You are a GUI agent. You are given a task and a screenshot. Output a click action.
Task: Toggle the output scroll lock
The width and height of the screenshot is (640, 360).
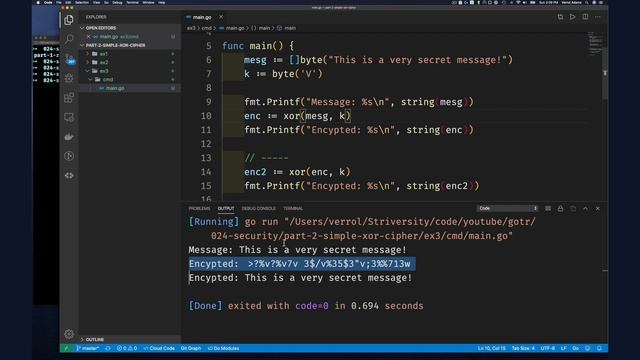560,208
